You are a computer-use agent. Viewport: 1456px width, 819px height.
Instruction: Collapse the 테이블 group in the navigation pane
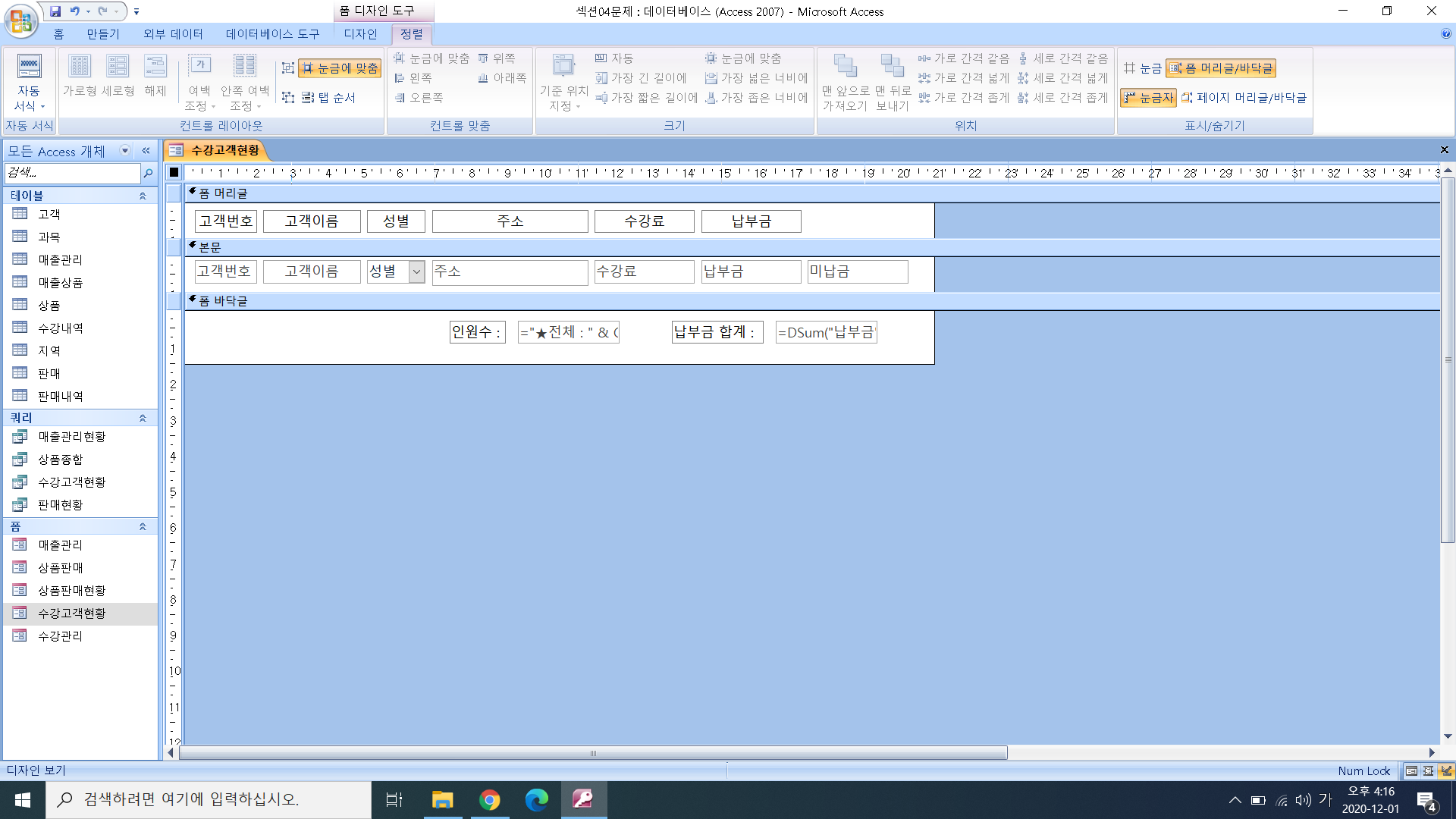point(142,196)
